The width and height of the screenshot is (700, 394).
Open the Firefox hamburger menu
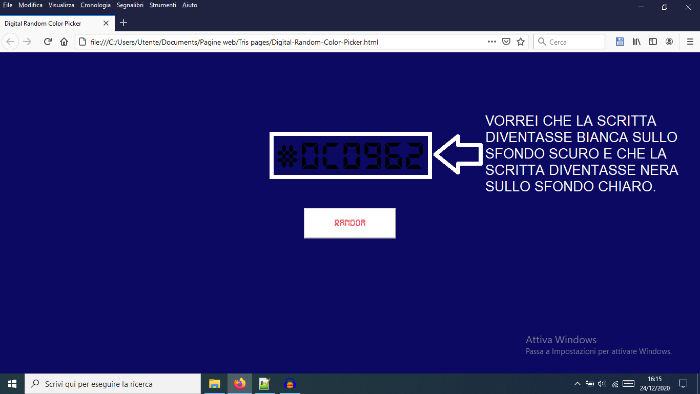pyautogui.click(x=690, y=41)
